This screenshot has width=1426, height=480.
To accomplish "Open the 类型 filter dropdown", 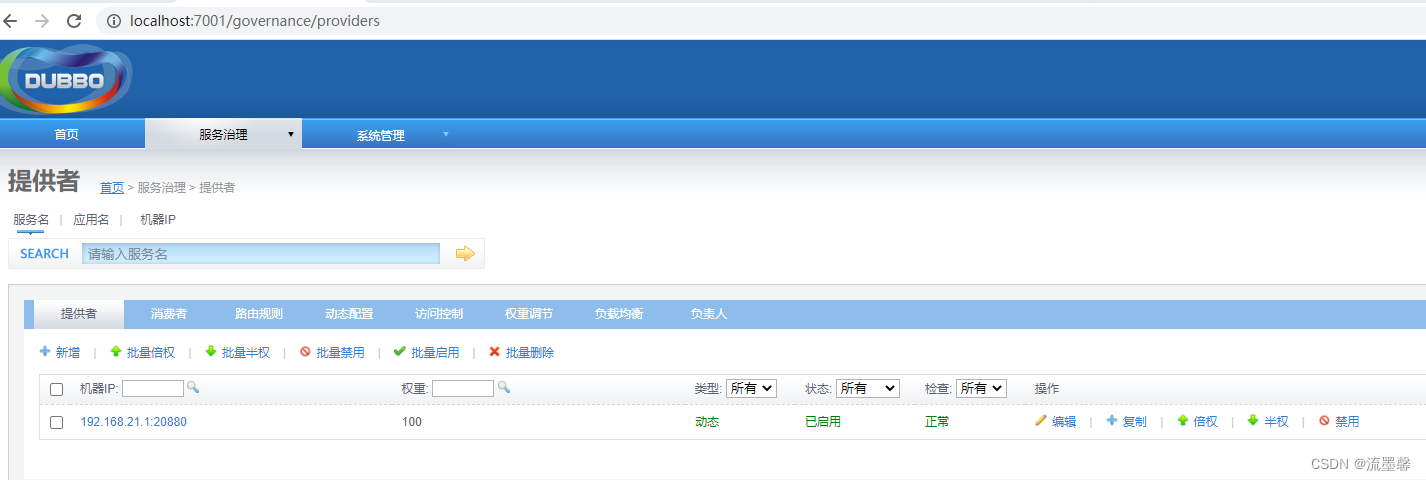I will tap(751, 388).
